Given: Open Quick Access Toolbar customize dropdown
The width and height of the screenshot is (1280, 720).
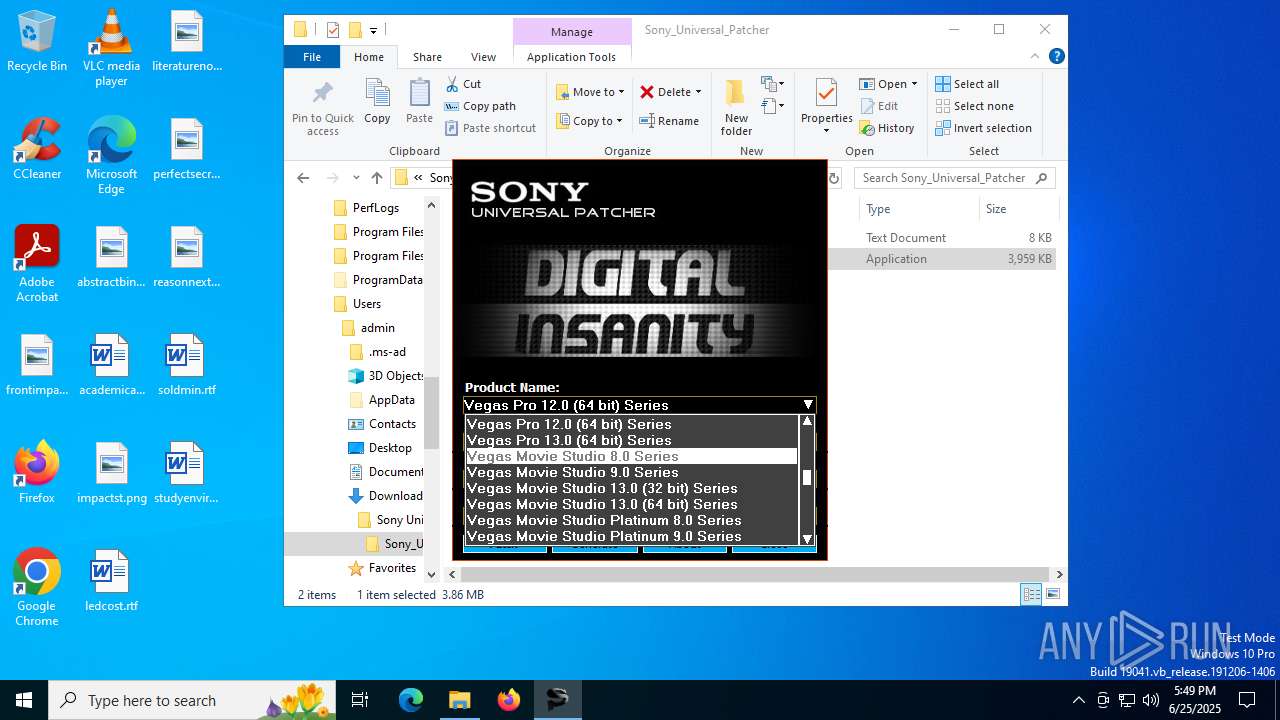Looking at the screenshot, I should (x=373, y=30).
